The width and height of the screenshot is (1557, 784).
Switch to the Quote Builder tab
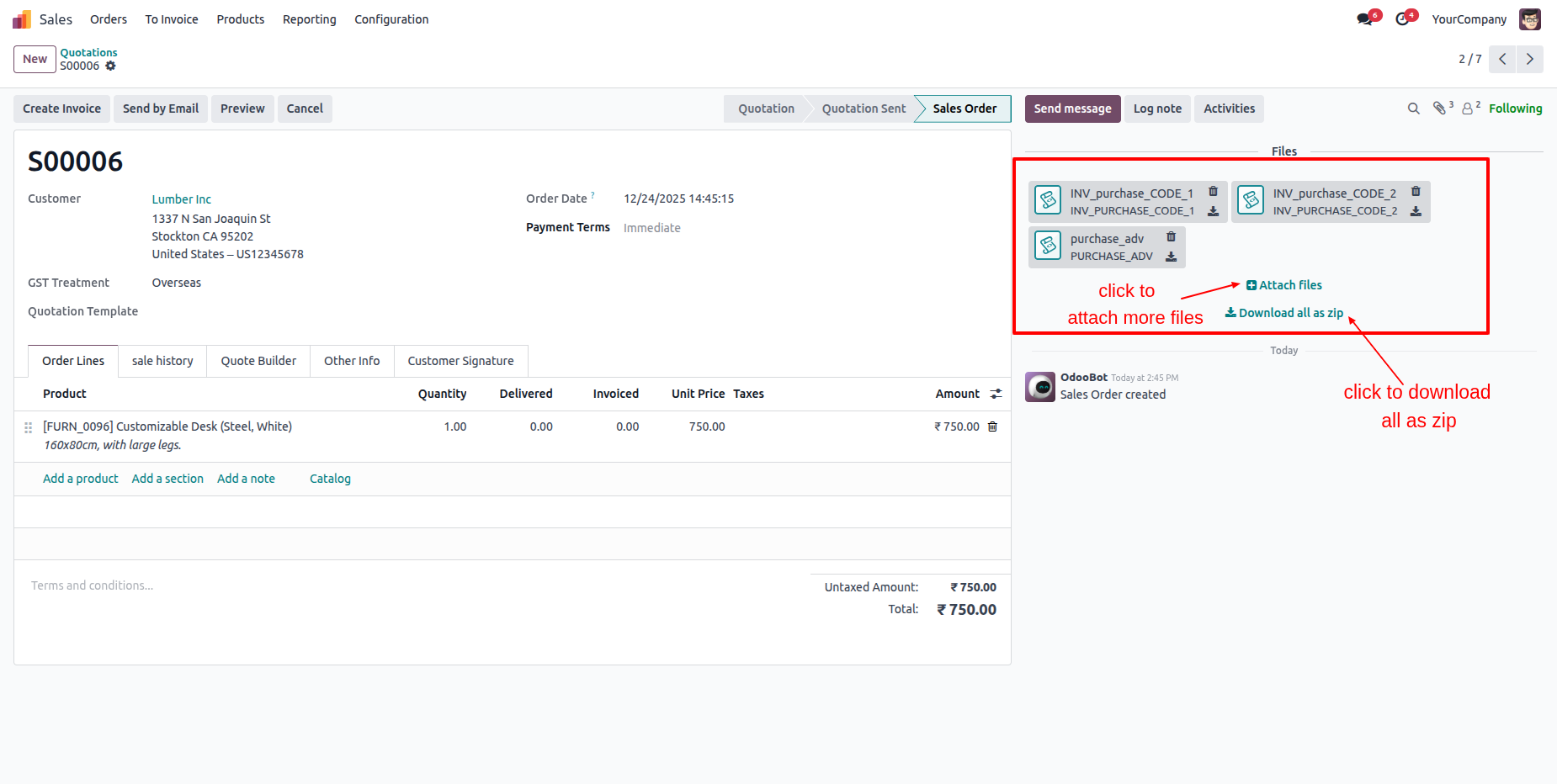[x=258, y=361]
